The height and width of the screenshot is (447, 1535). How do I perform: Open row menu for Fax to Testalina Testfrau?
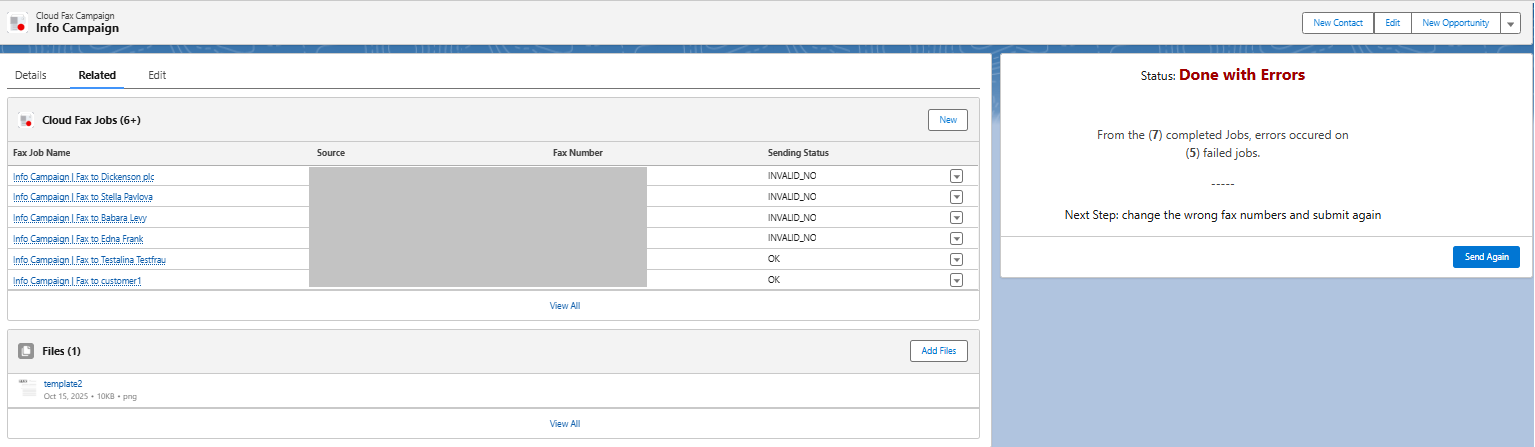tap(956, 259)
